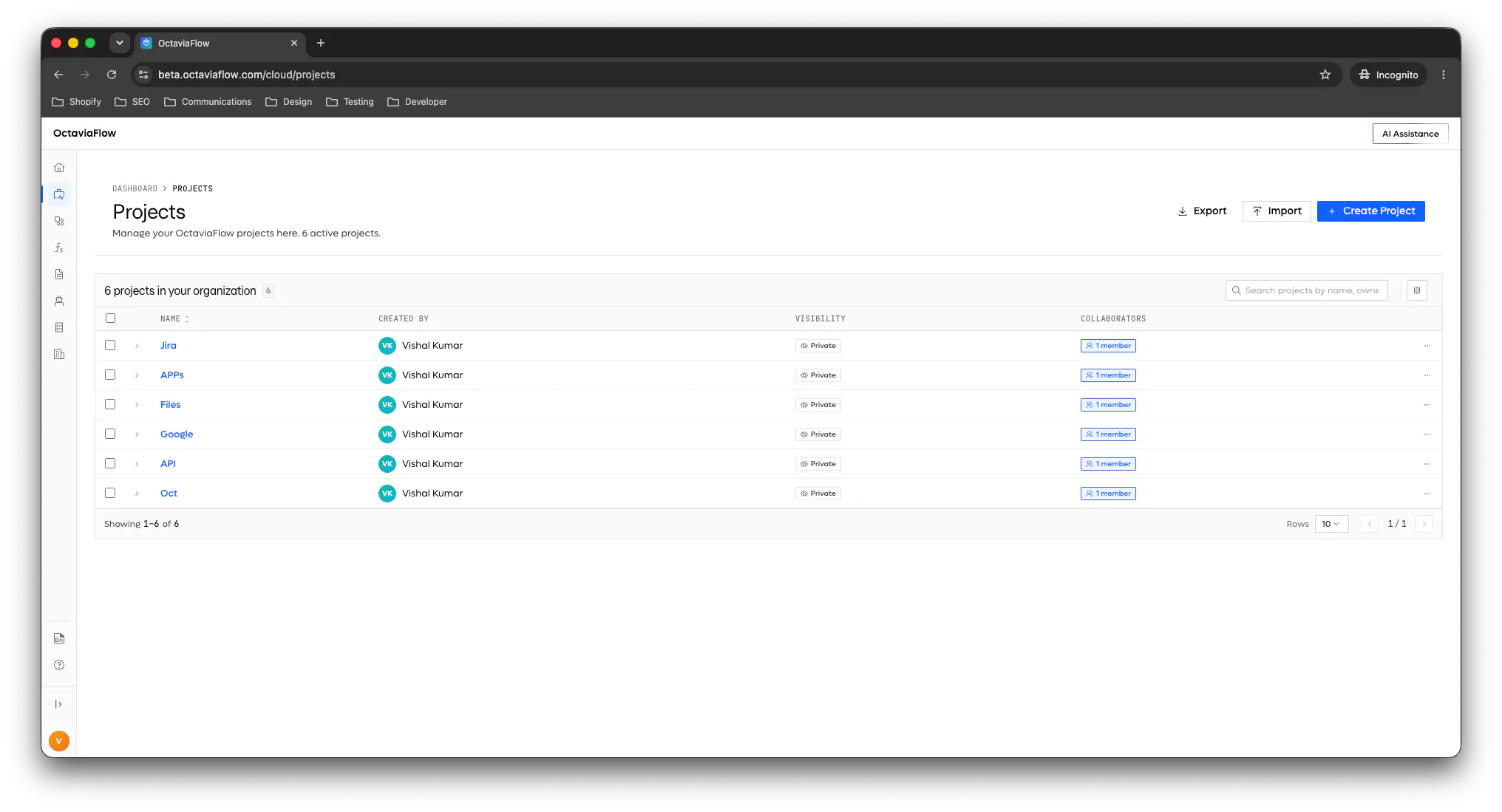Open the Testing bookmarks folder
Viewport: 1502px width, 812px height.
[350, 102]
